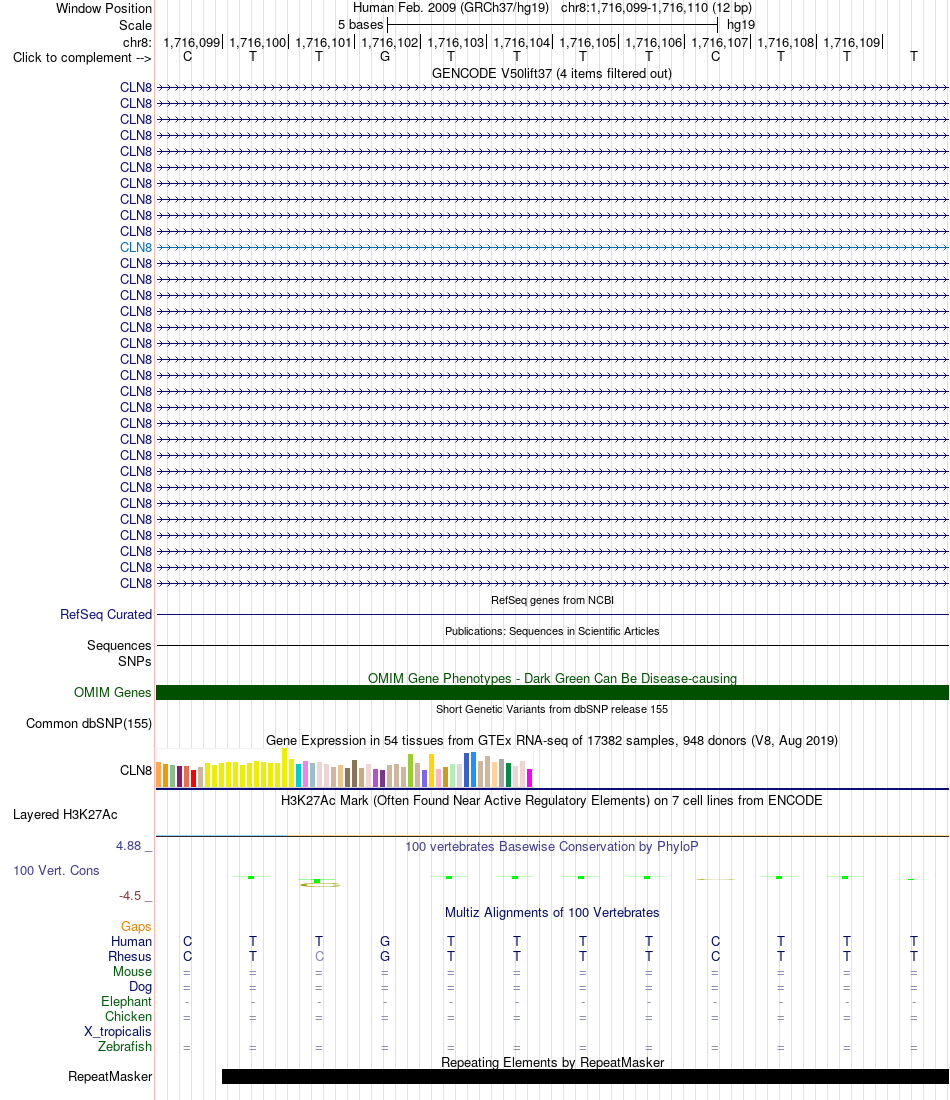
Task: Click the first C base in ruler sequence
Action: click(x=187, y=56)
